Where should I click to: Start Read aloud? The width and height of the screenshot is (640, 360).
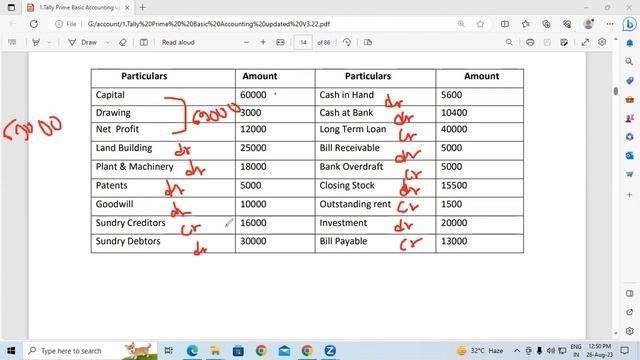tap(178, 42)
